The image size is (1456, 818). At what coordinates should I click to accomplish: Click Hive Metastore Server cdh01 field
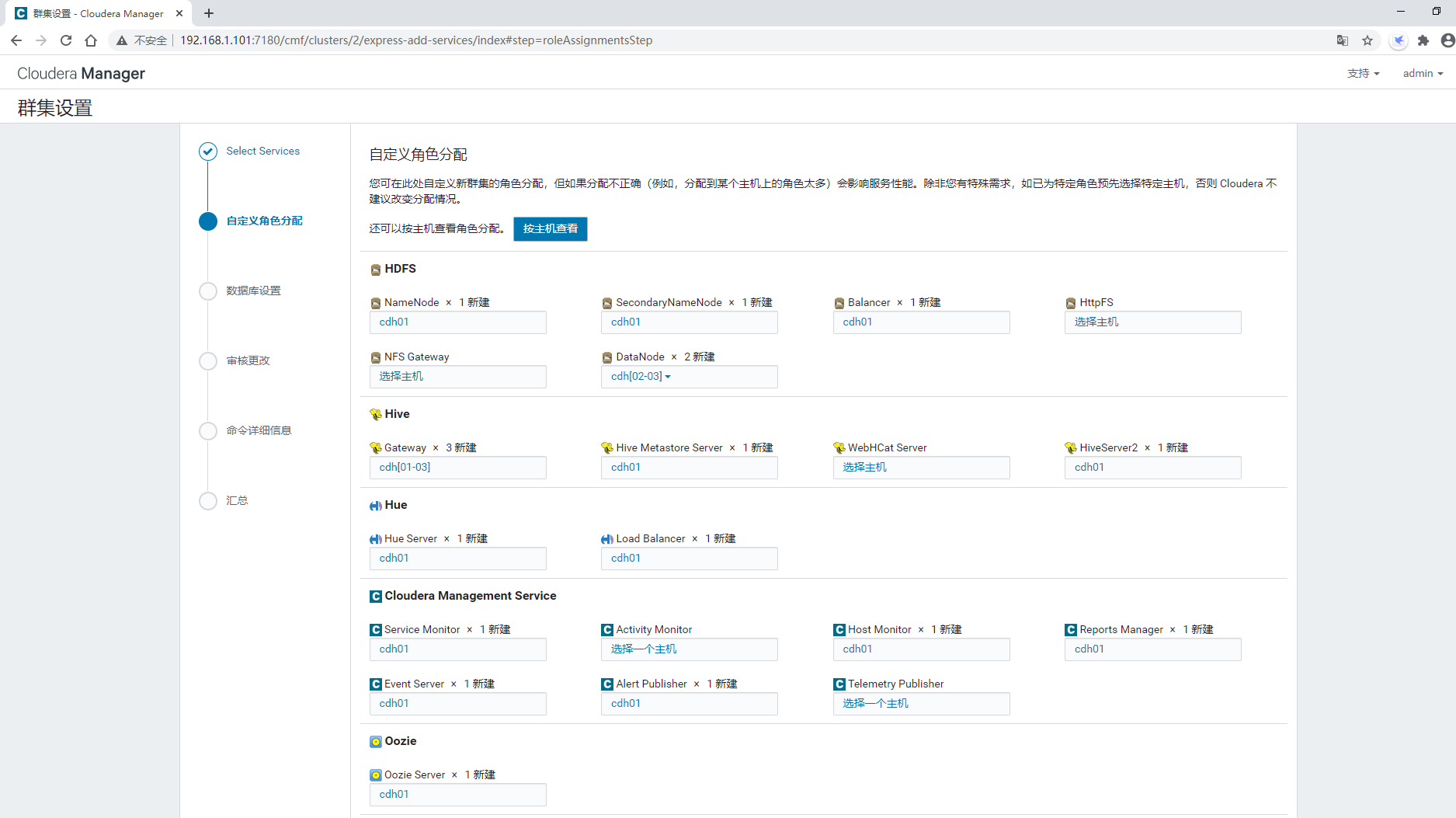(689, 468)
